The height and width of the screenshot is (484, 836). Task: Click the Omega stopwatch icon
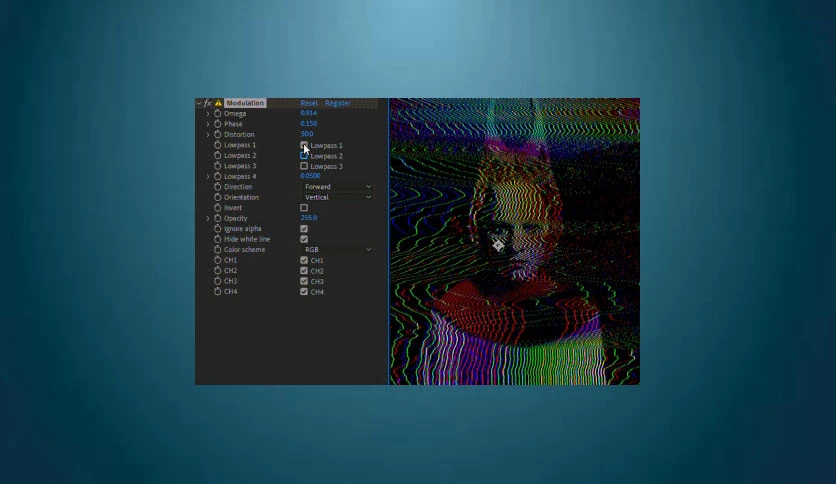[218, 114]
